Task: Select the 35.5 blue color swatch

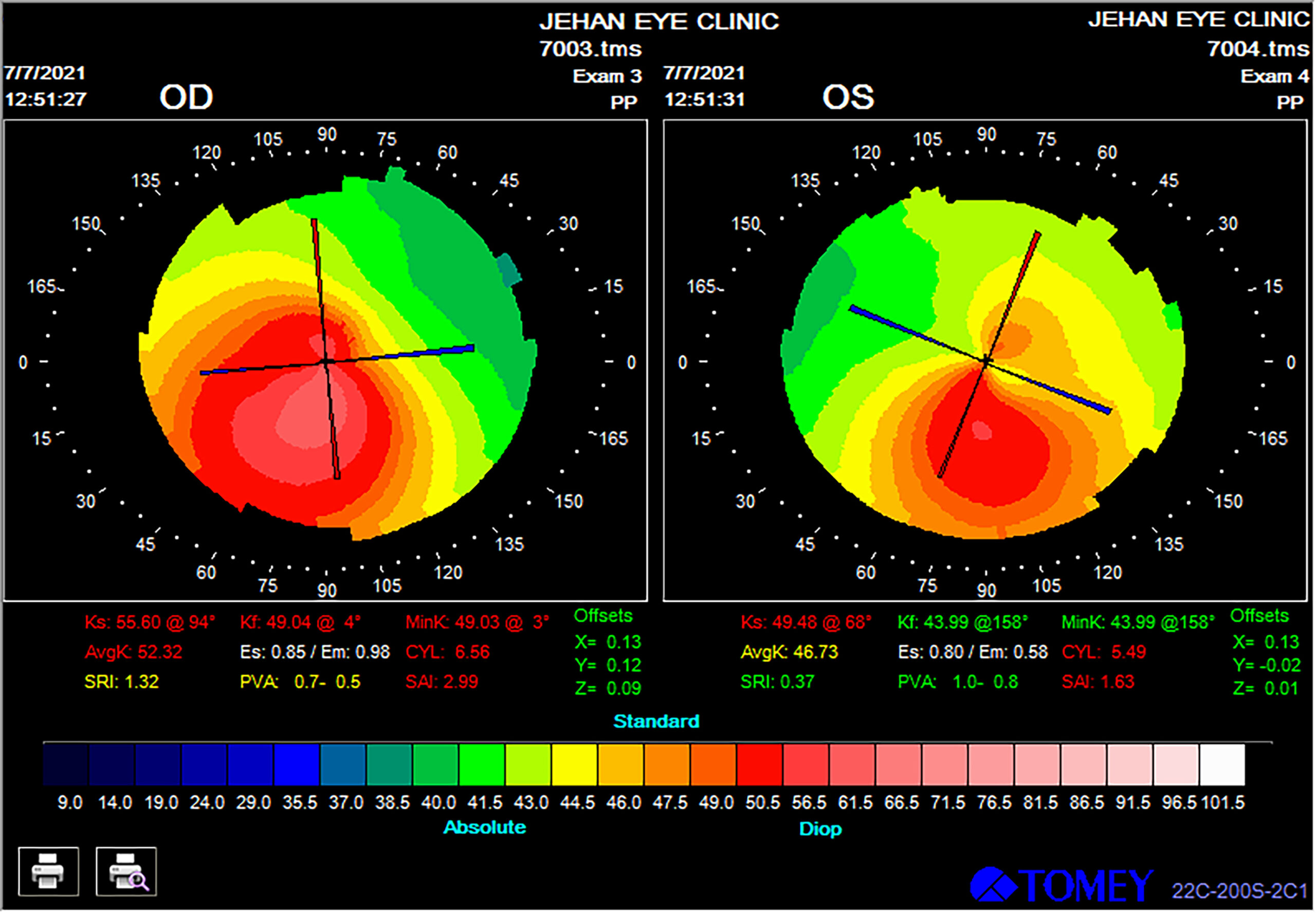Action: (x=297, y=766)
